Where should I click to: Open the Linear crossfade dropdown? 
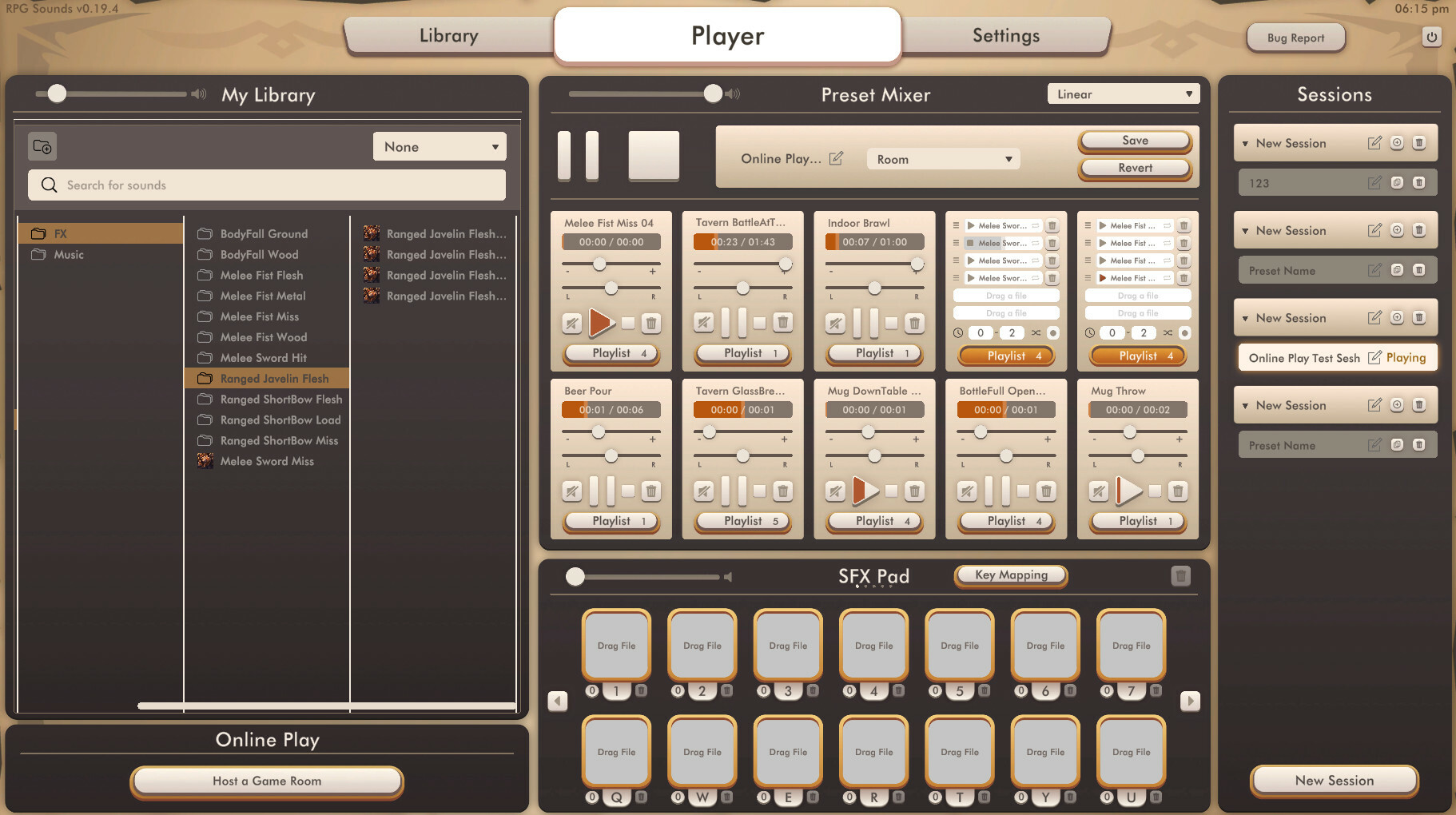click(x=1122, y=93)
